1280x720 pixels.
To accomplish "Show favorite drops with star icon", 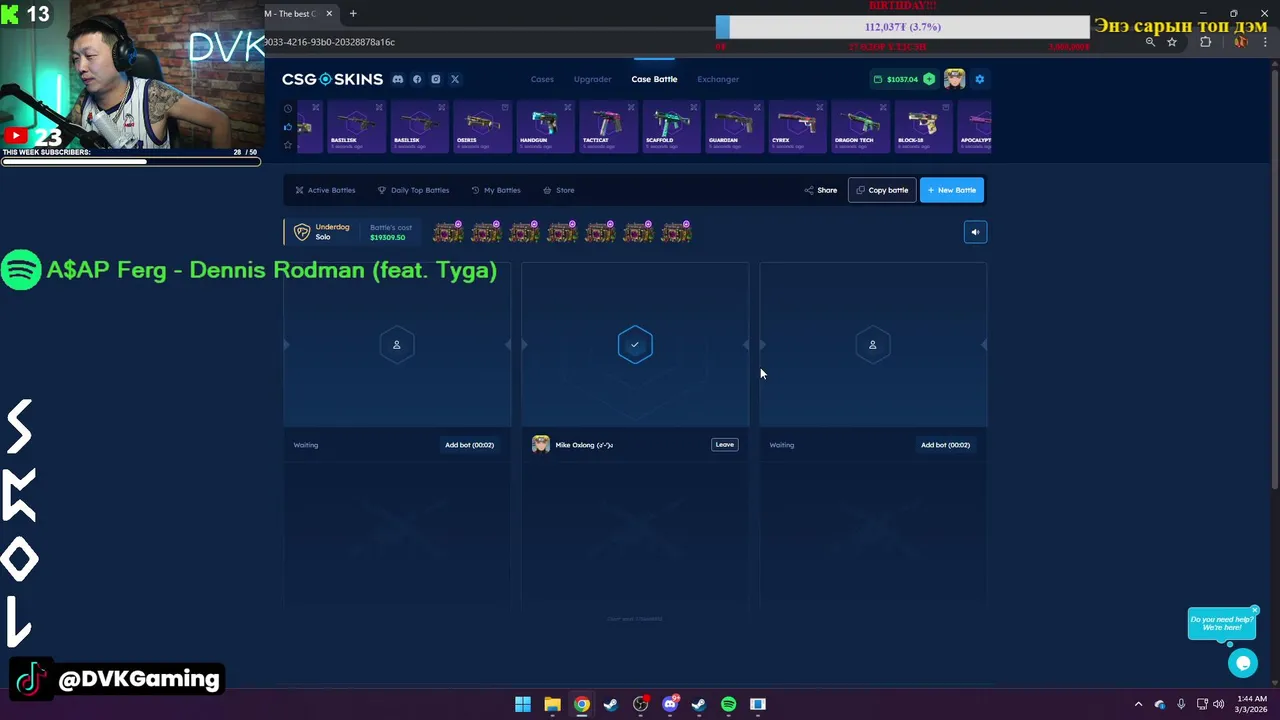I will pos(288,145).
